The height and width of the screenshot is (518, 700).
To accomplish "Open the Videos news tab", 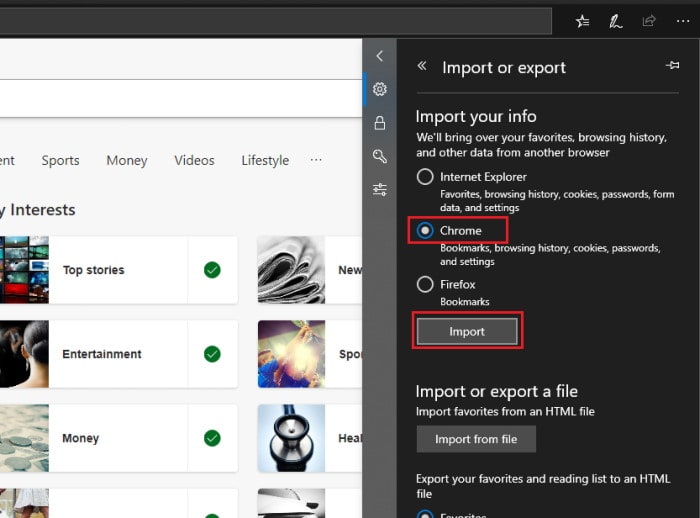I will click(194, 160).
